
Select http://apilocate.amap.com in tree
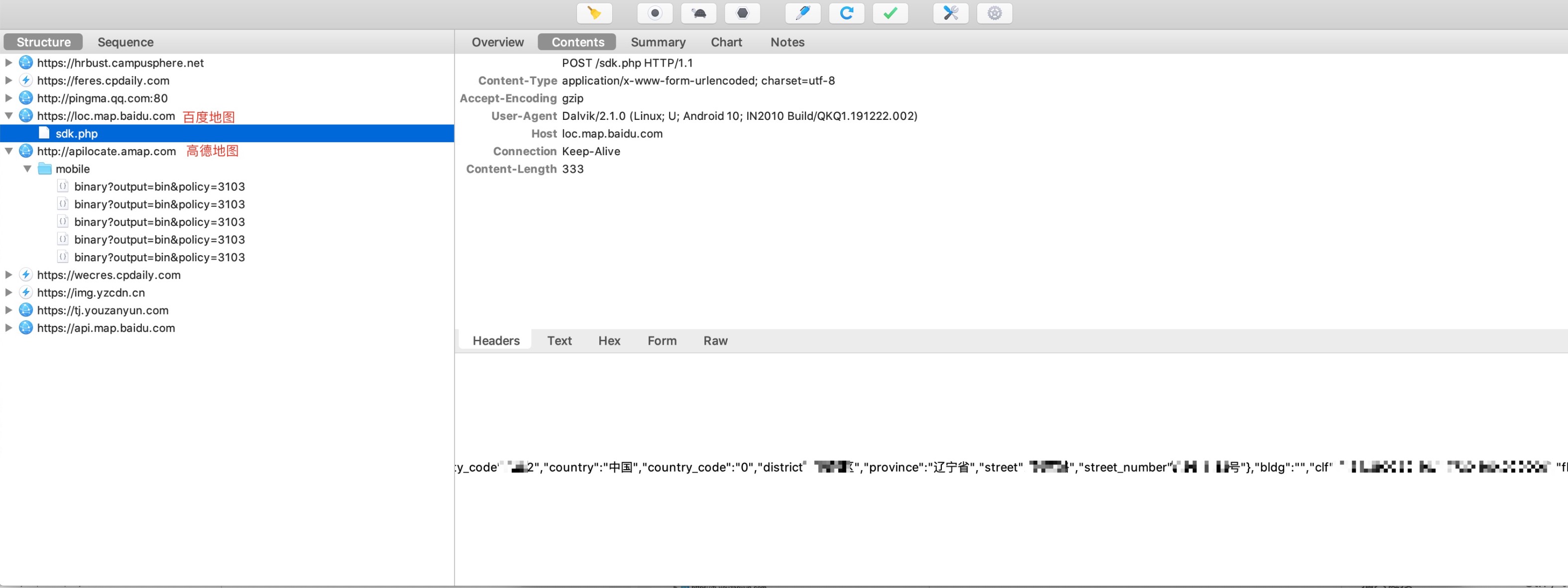point(107,151)
